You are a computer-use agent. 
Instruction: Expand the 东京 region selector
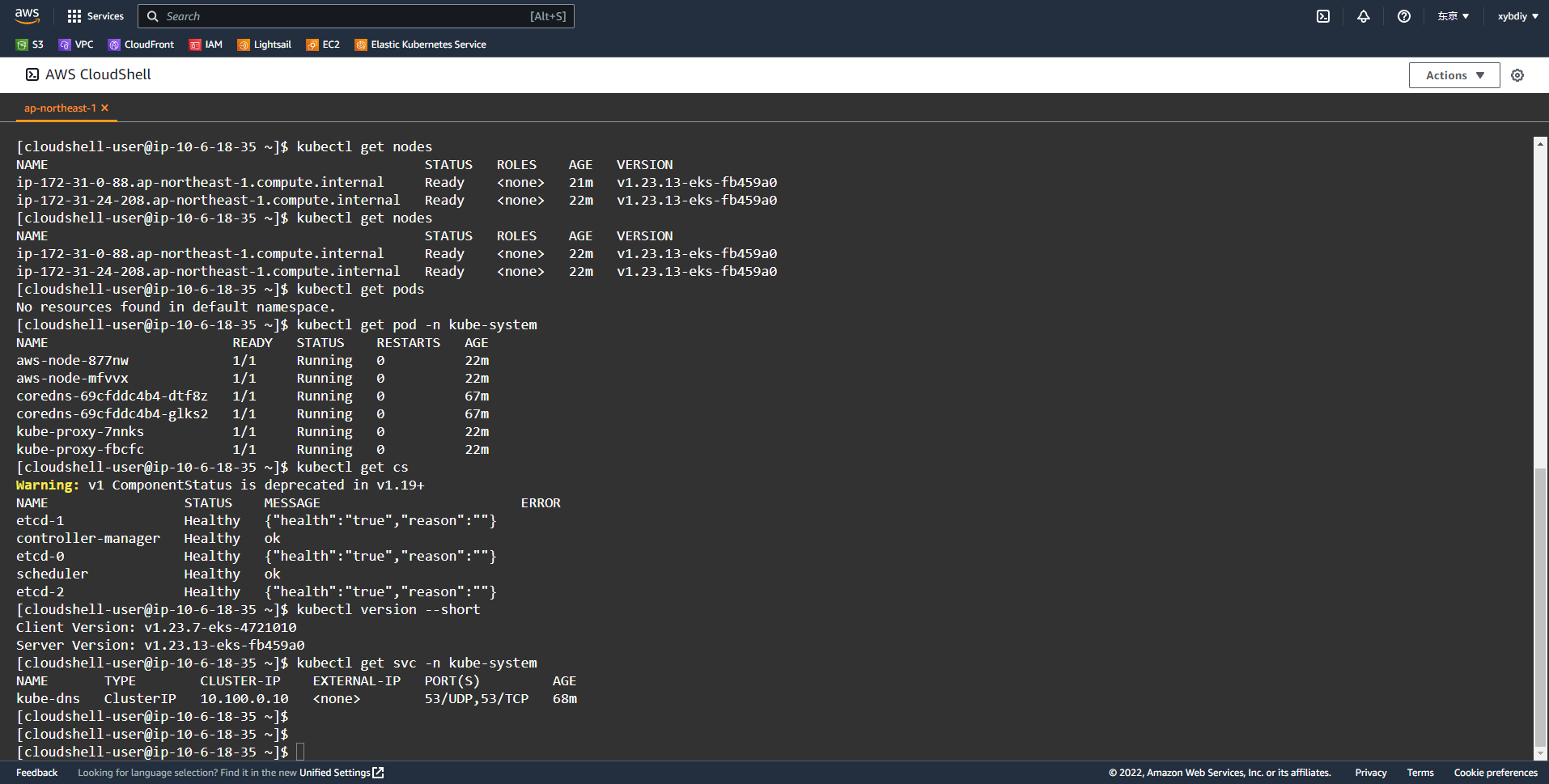[x=1453, y=16]
